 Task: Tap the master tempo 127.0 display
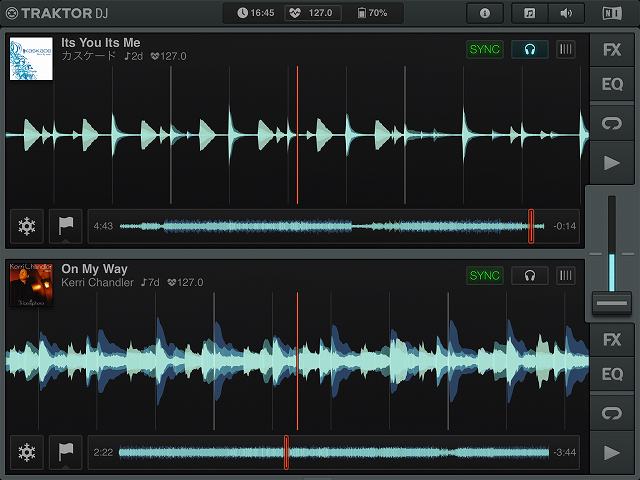coord(313,13)
